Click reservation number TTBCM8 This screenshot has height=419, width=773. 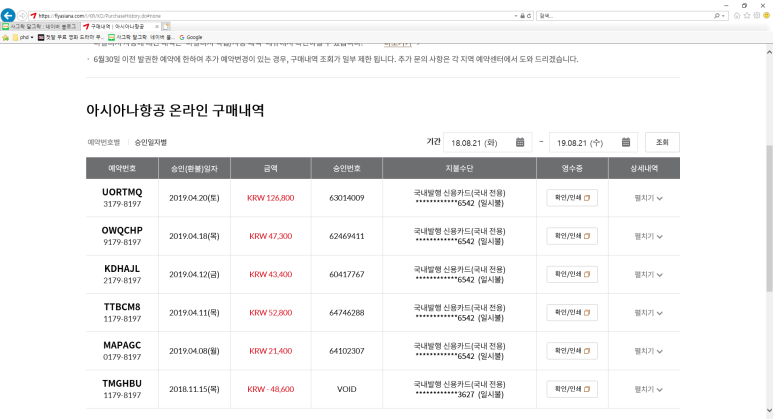[122, 307]
